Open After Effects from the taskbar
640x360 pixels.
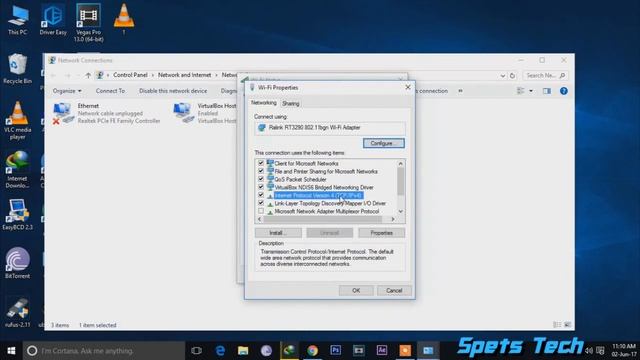coord(382,351)
